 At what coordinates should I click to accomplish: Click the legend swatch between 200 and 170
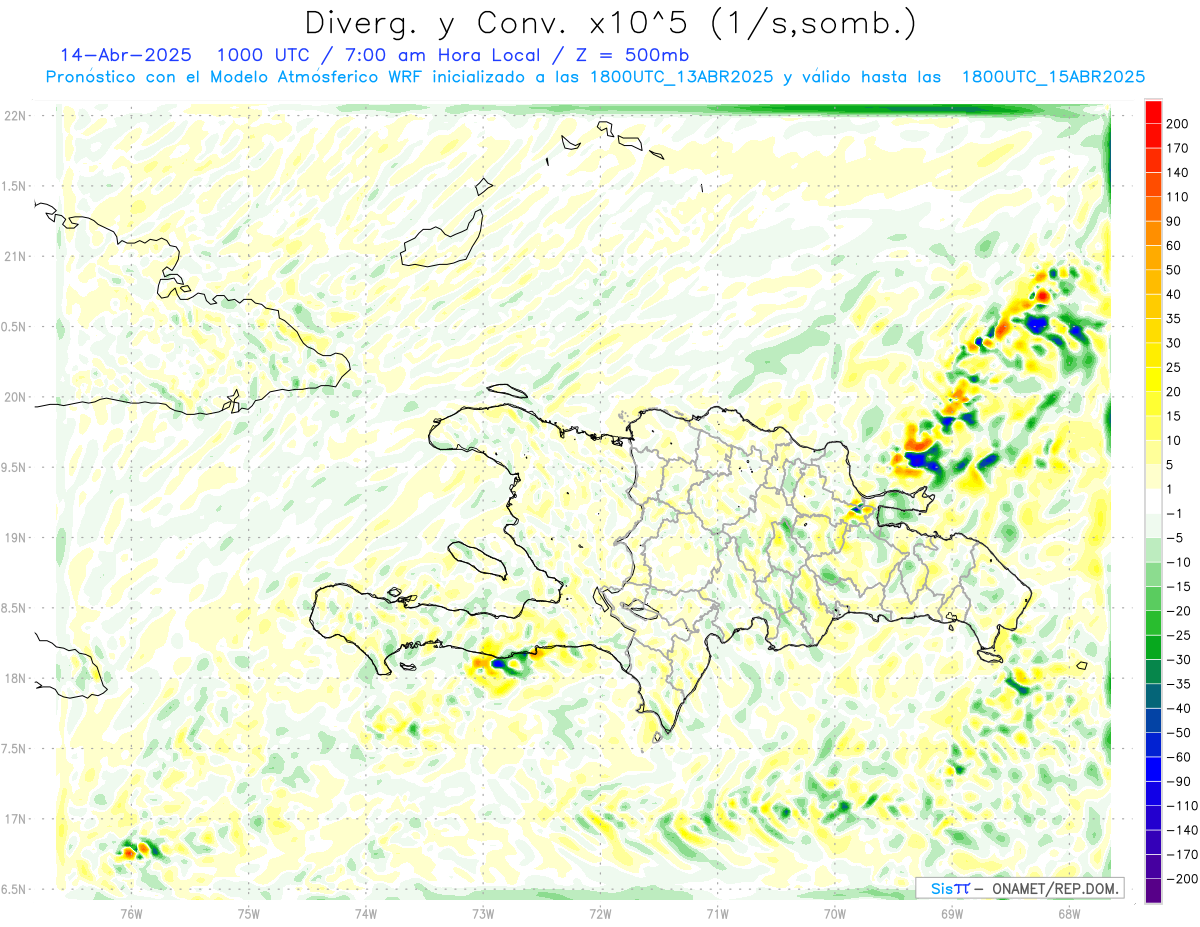point(1154,136)
